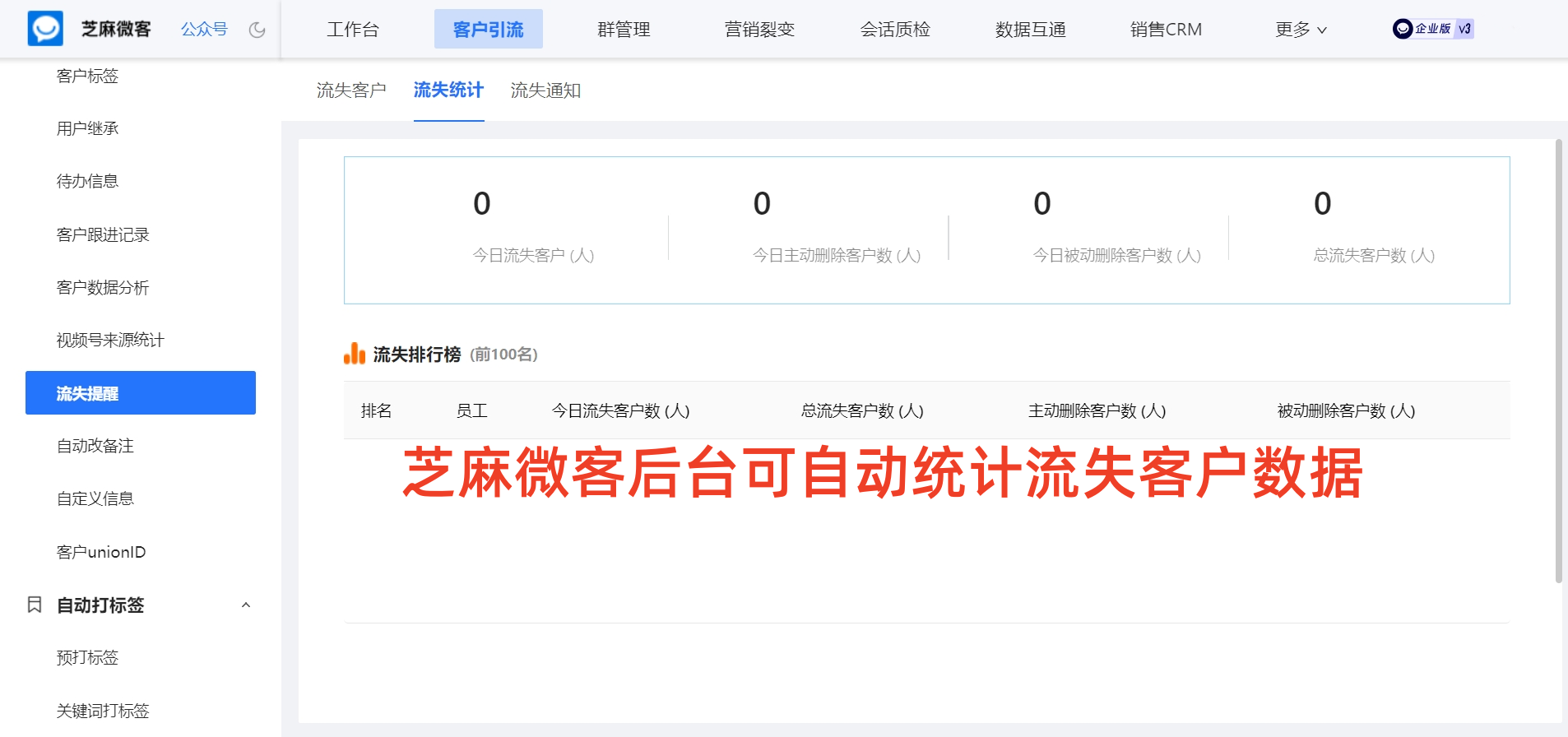Click the 自动打标签 bookmark icon
This screenshot has height=737, width=1568.
pyautogui.click(x=35, y=605)
